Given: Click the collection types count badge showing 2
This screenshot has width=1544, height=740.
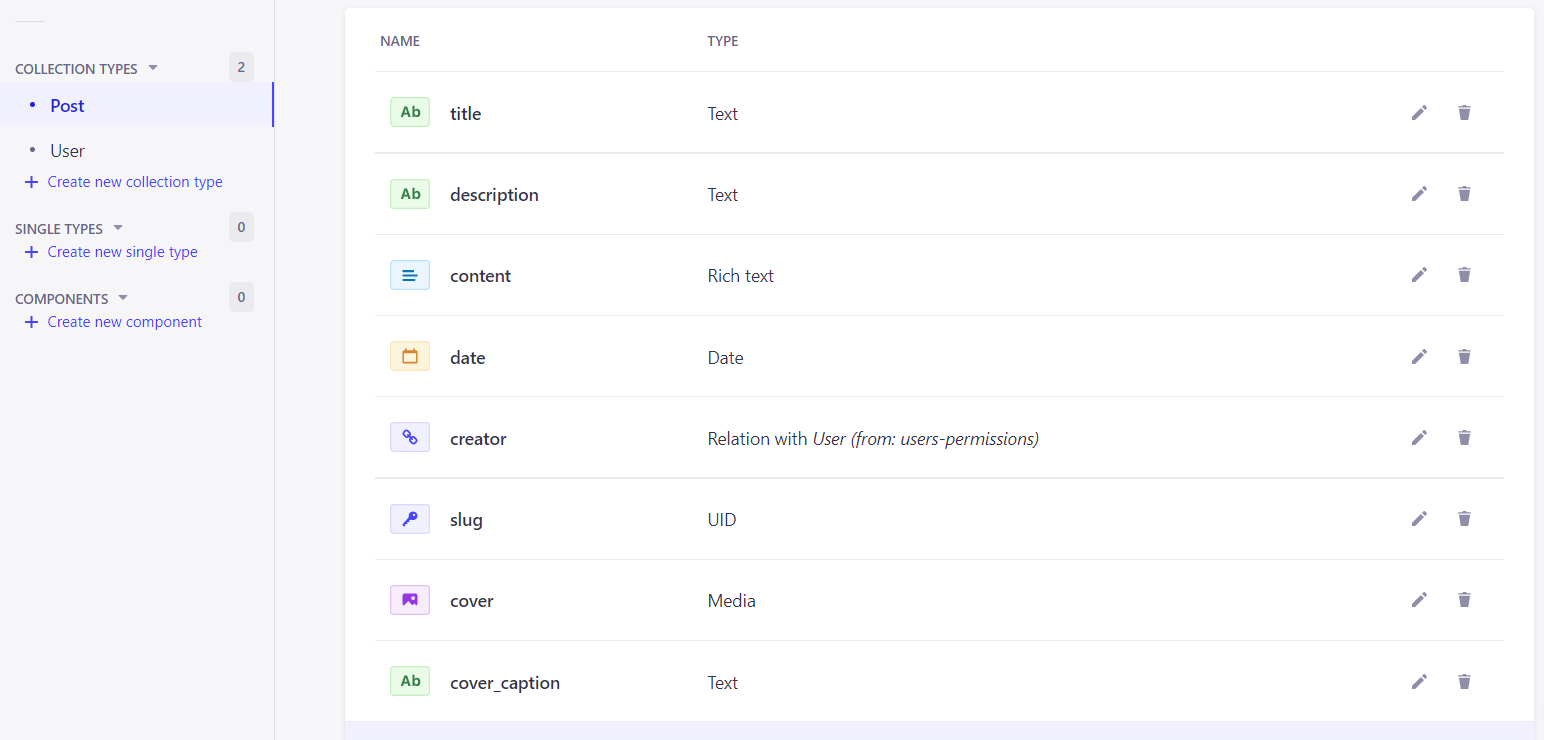Looking at the screenshot, I should point(241,66).
